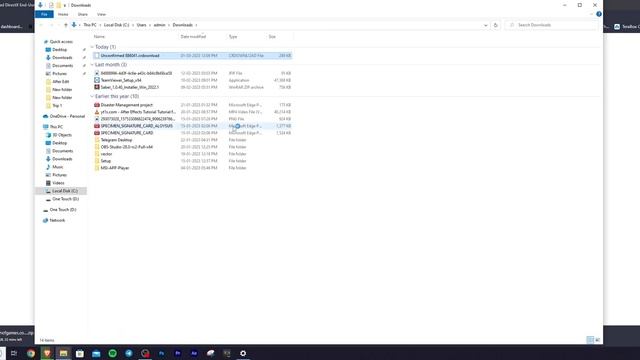This screenshot has height=360, width=640.
Task: Collapse the 'Last month (3)' file group
Action: click(92, 64)
